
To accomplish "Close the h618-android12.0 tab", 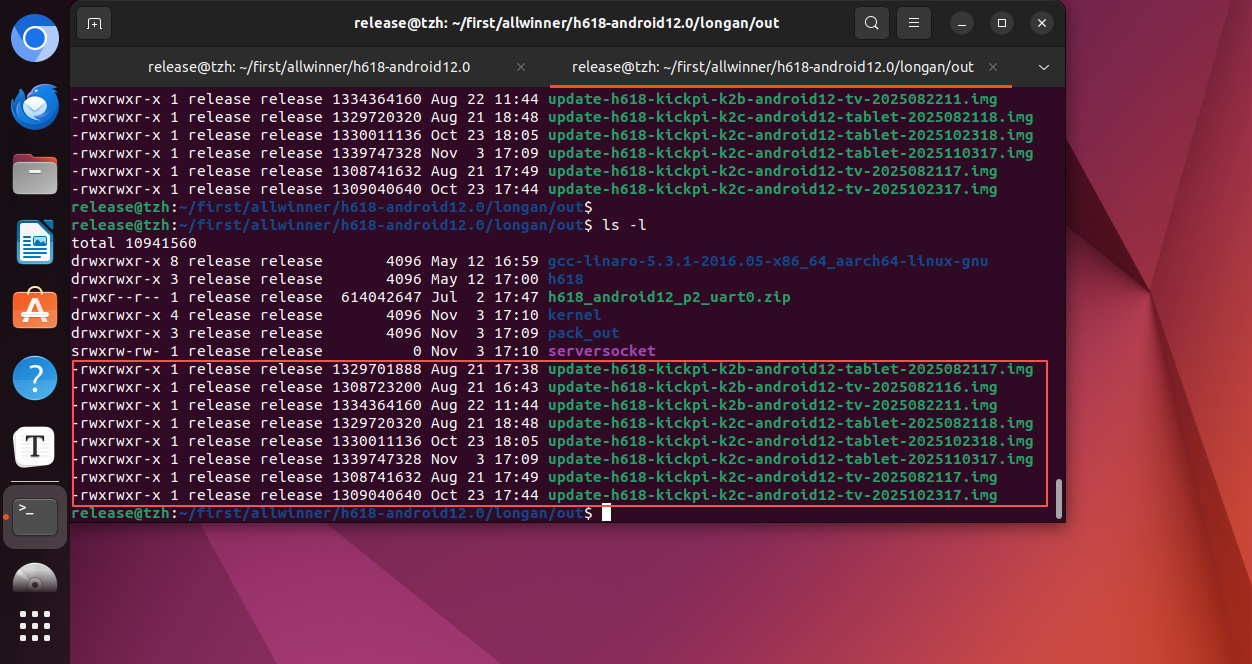I will (x=520, y=67).
